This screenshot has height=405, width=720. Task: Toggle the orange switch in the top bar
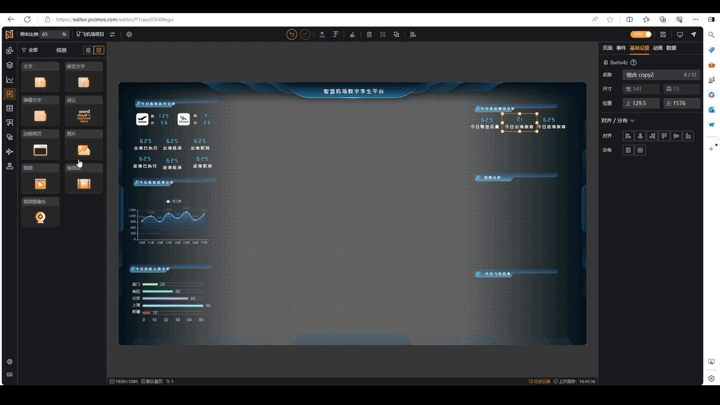coord(641,34)
